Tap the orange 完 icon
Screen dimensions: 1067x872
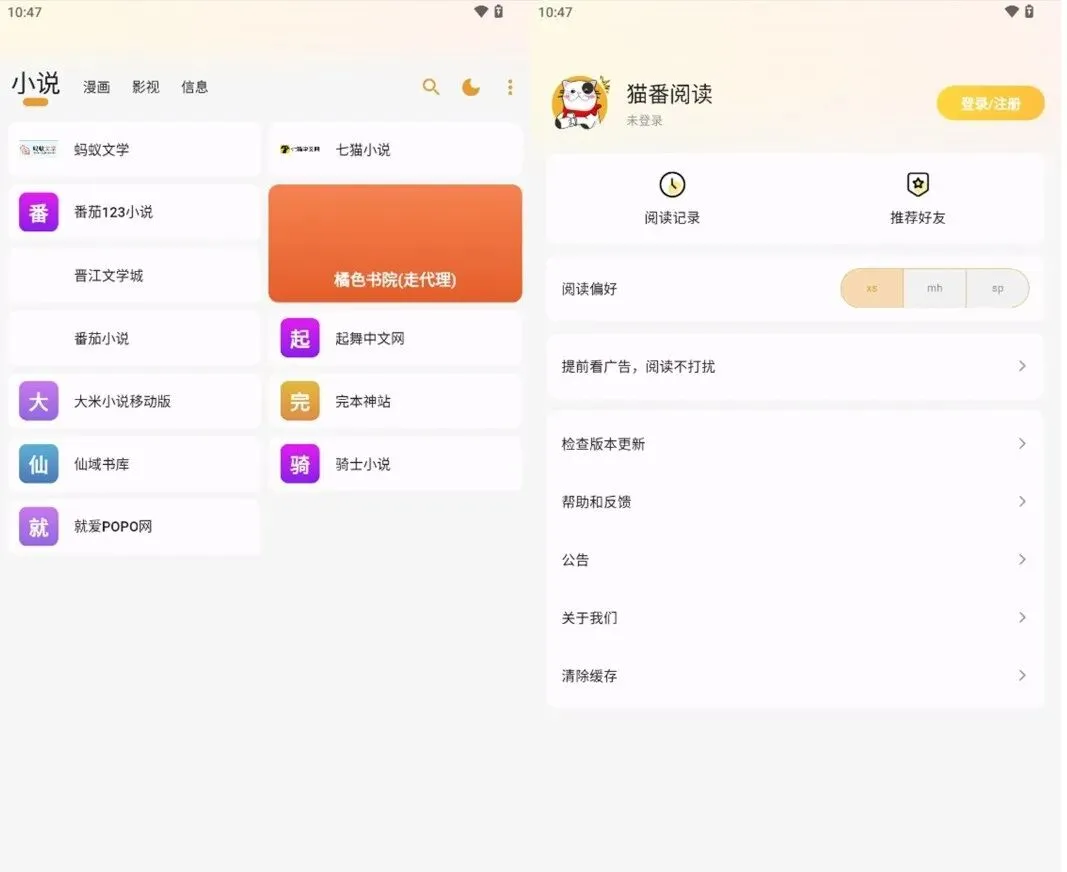[x=300, y=401]
